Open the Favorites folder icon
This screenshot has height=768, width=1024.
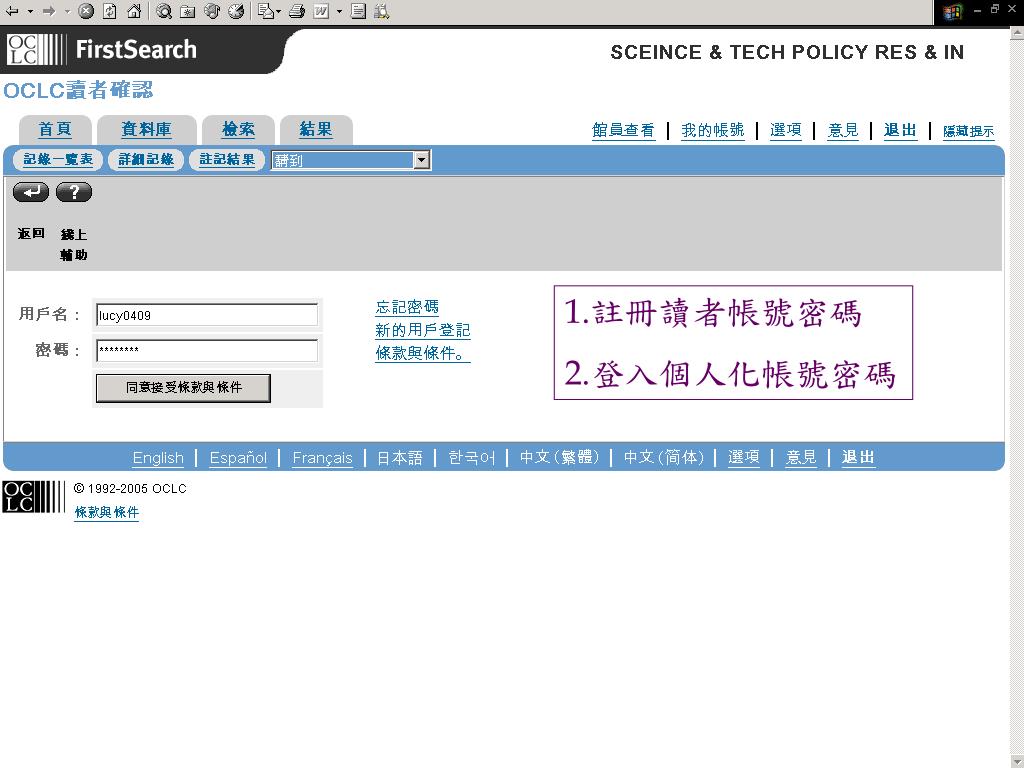click(188, 11)
